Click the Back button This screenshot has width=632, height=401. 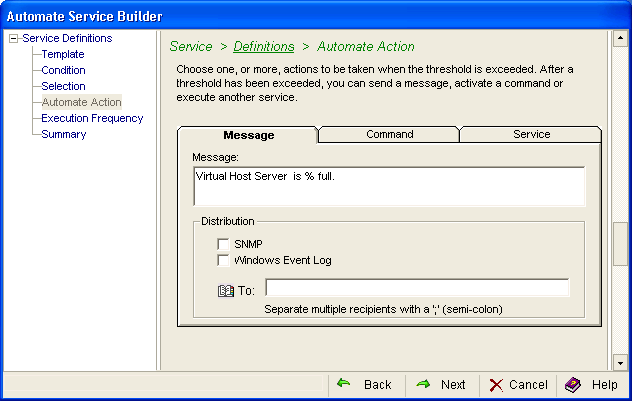point(365,385)
